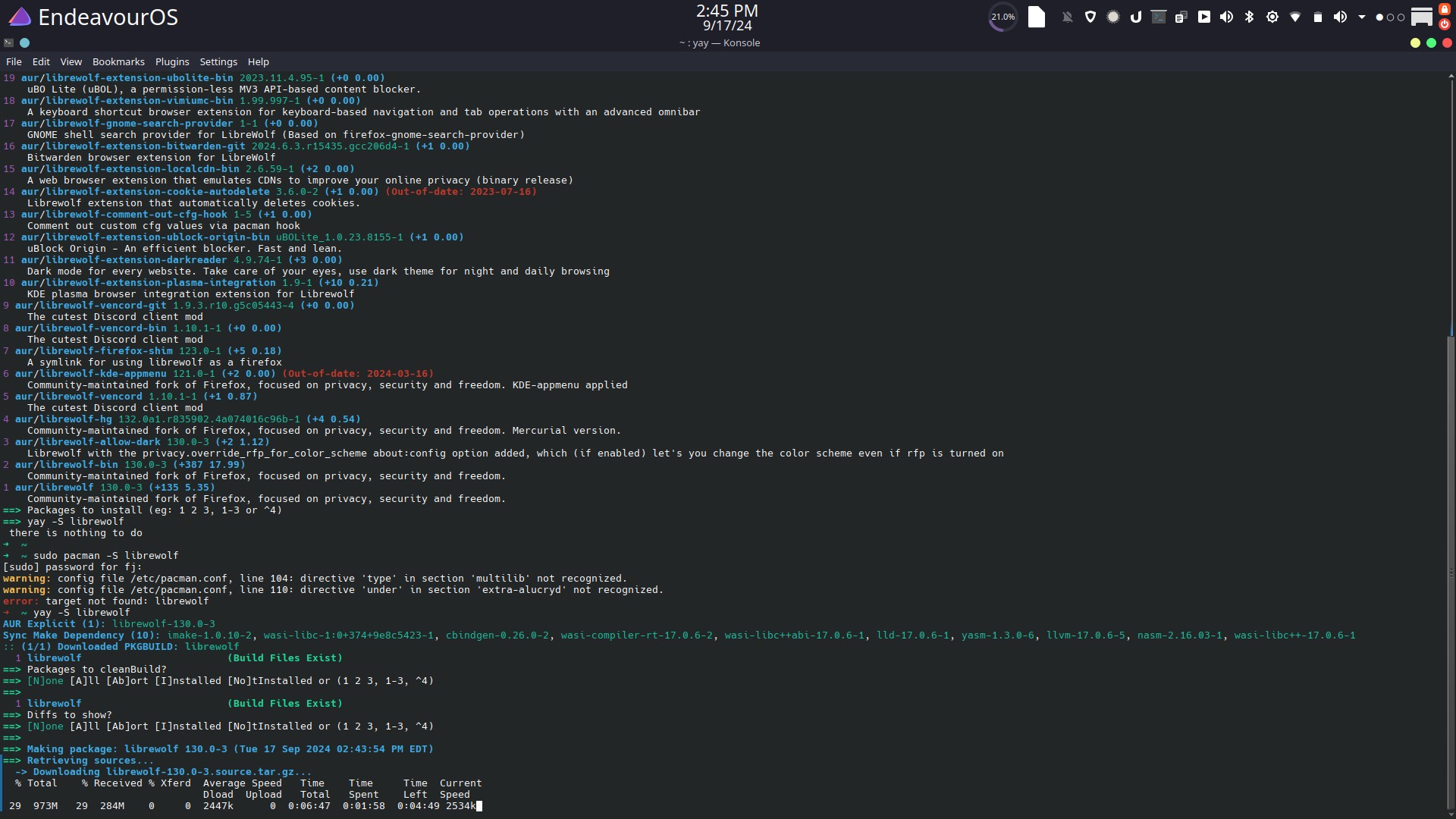
Task: Click the orange lock screen button
Action: click(1445, 9)
